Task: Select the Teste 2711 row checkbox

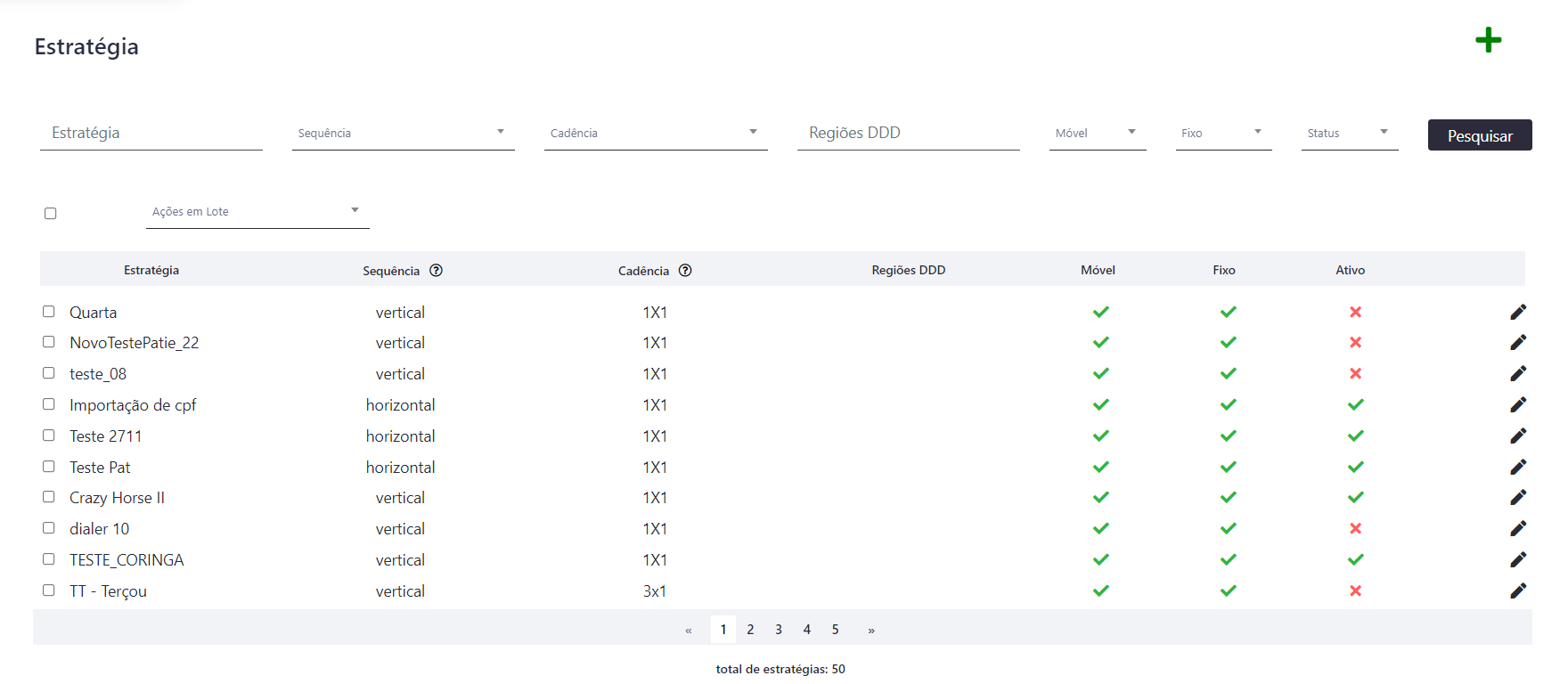Action: coord(49,436)
